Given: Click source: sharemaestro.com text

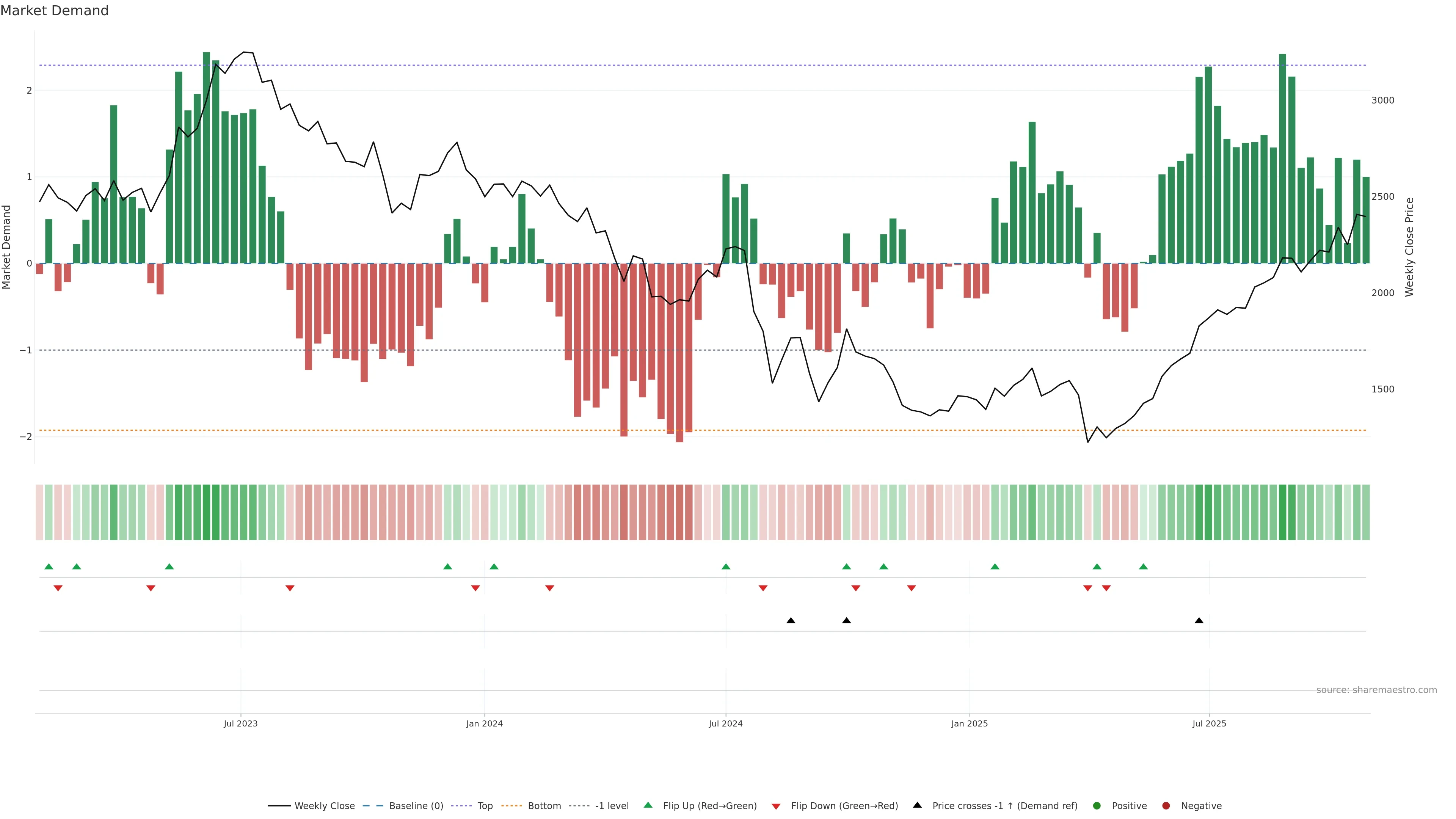Looking at the screenshot, I should [x=1376, y=690].
